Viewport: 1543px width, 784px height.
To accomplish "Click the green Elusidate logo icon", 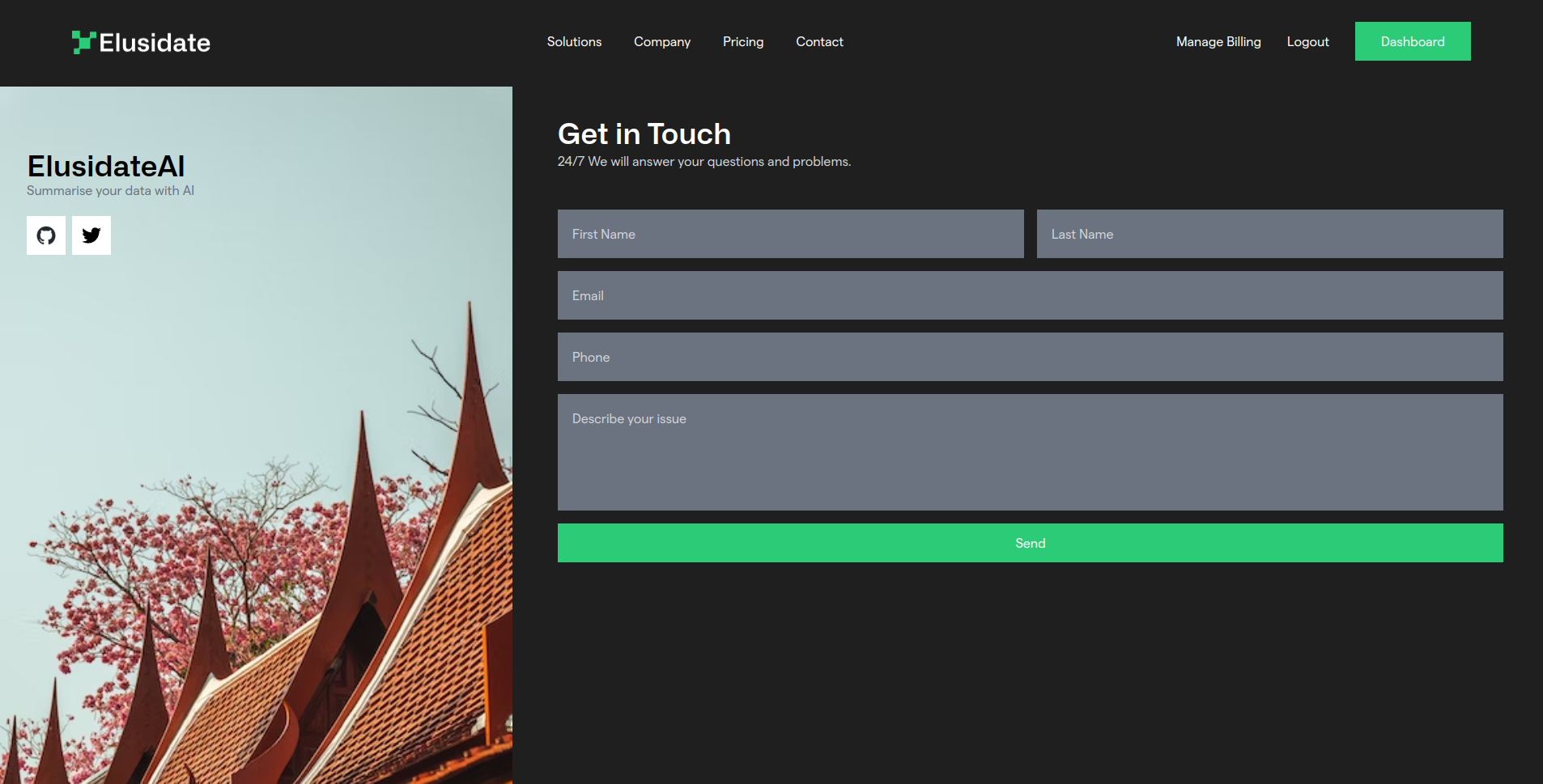I will 84,42.
